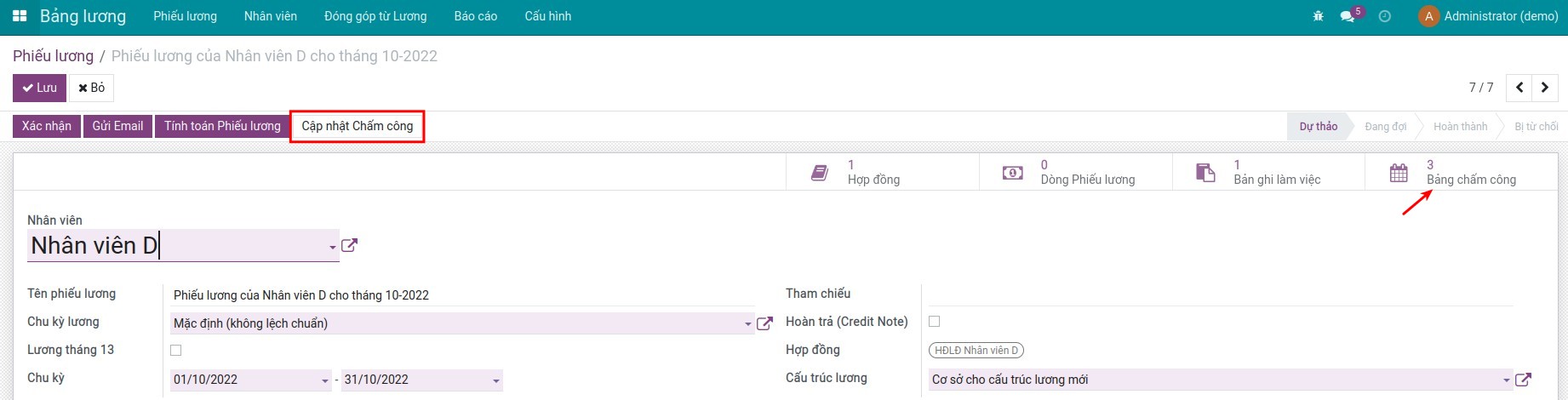Open the Cấu hình menu
Image resolution: width=1568 pixels, height=400 pixels.
click(547, 16)
